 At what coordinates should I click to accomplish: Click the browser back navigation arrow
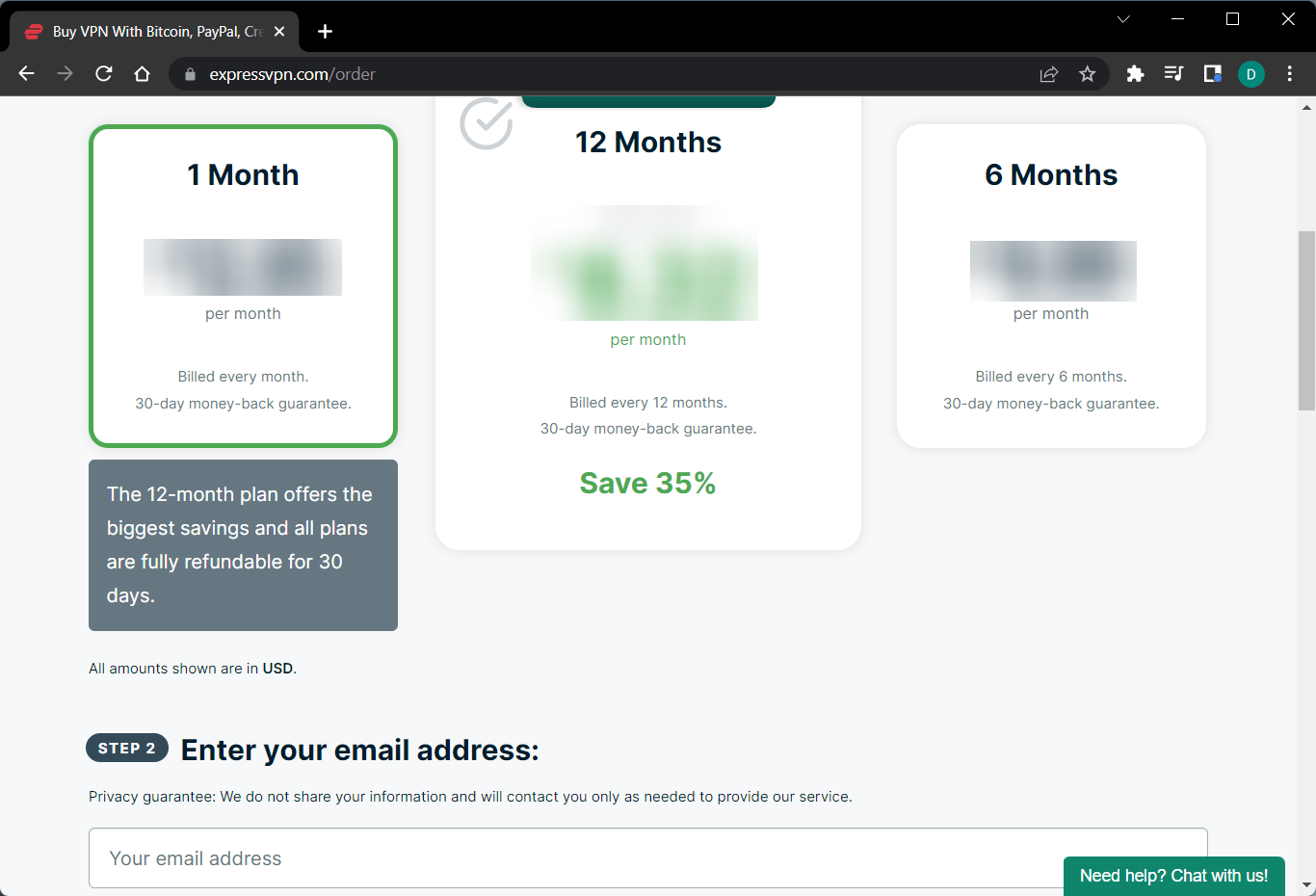(26, 73)
